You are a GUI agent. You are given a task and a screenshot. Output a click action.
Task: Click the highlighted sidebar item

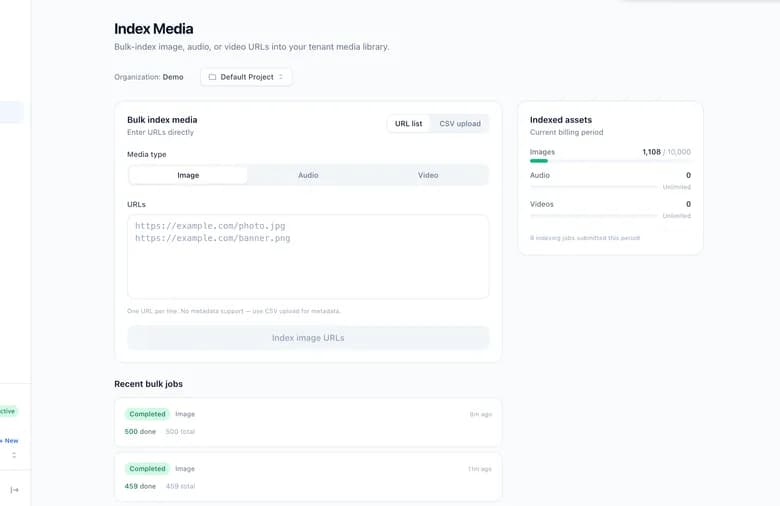point(11,112)
